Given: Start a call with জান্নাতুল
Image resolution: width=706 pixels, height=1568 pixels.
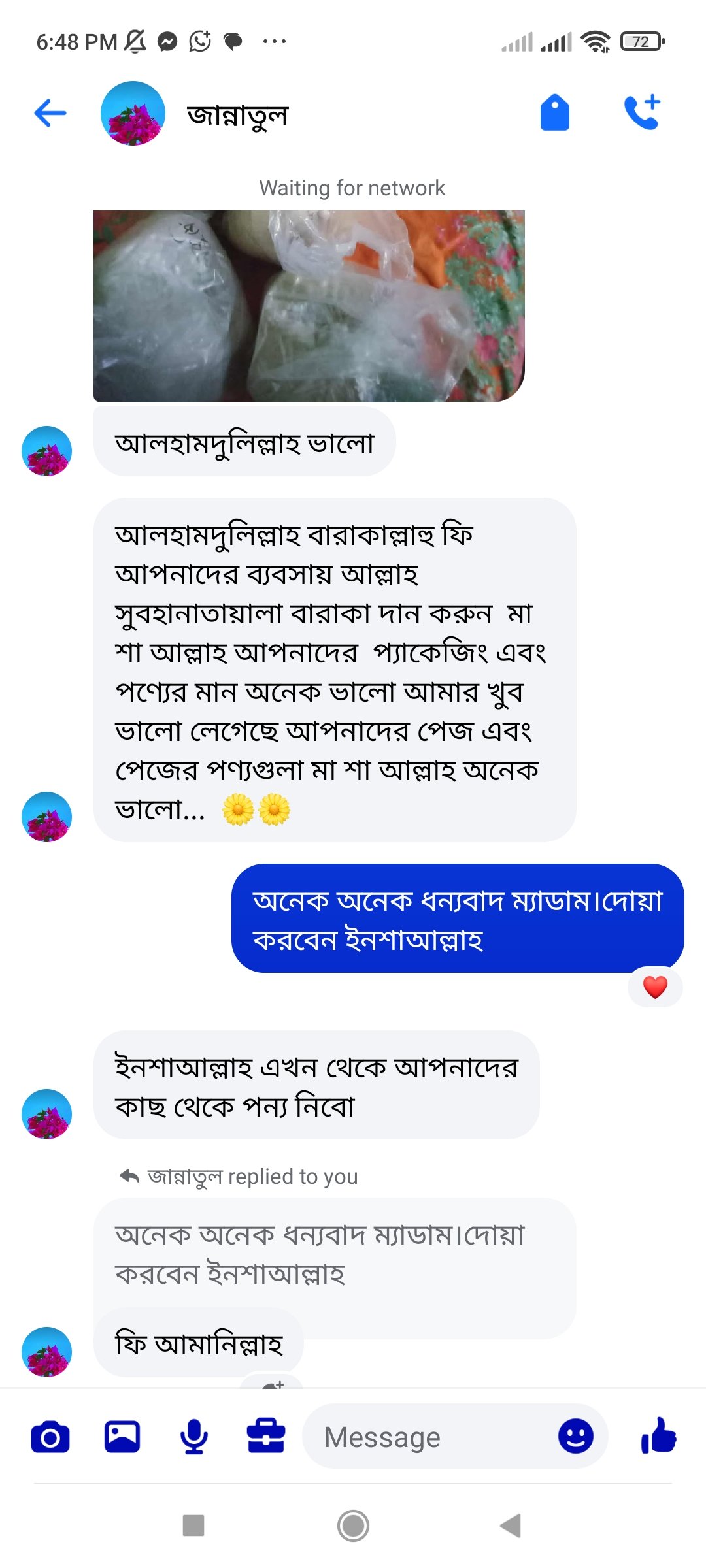Looking at the screenshot, I should pyautogui.click(x=644, y=112).
